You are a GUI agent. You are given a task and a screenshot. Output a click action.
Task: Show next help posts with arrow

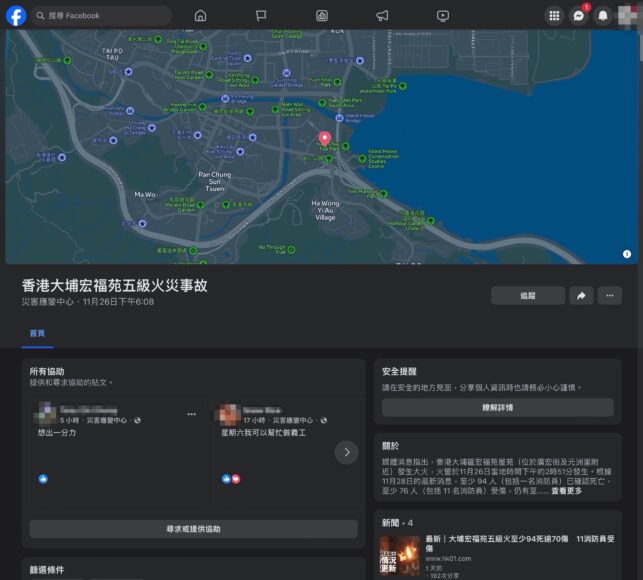[x=347, y=452]
